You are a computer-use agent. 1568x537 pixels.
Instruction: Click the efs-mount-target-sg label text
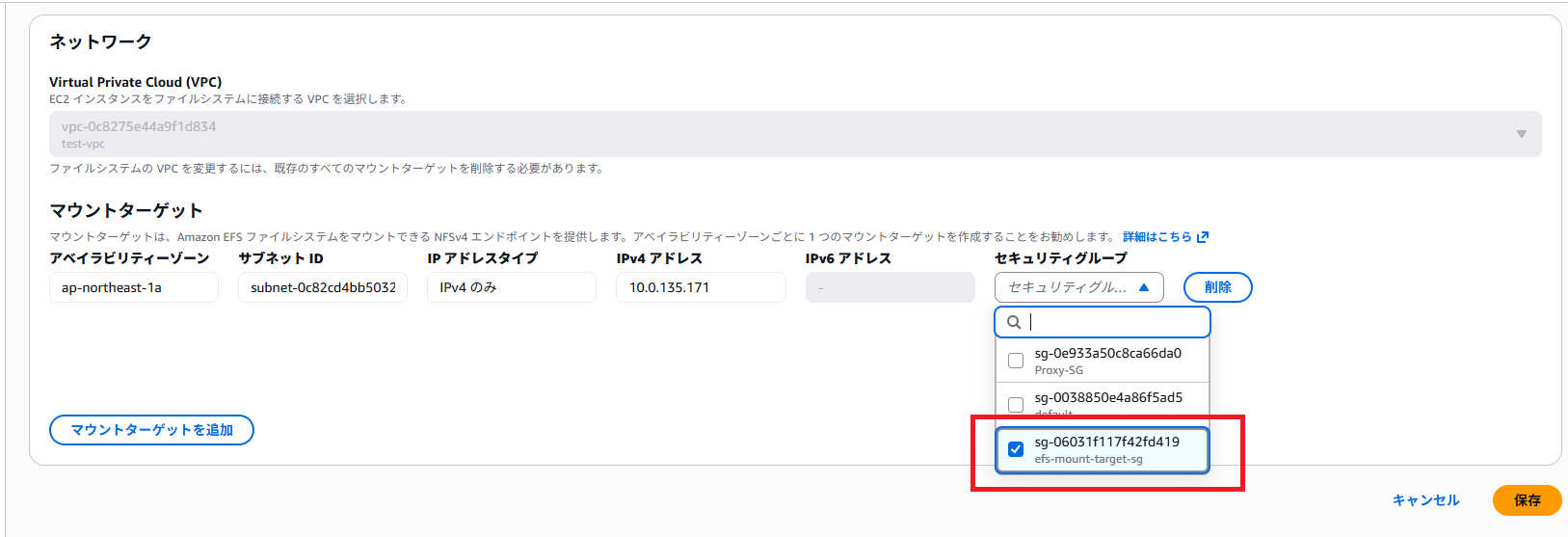point(1088,459)
